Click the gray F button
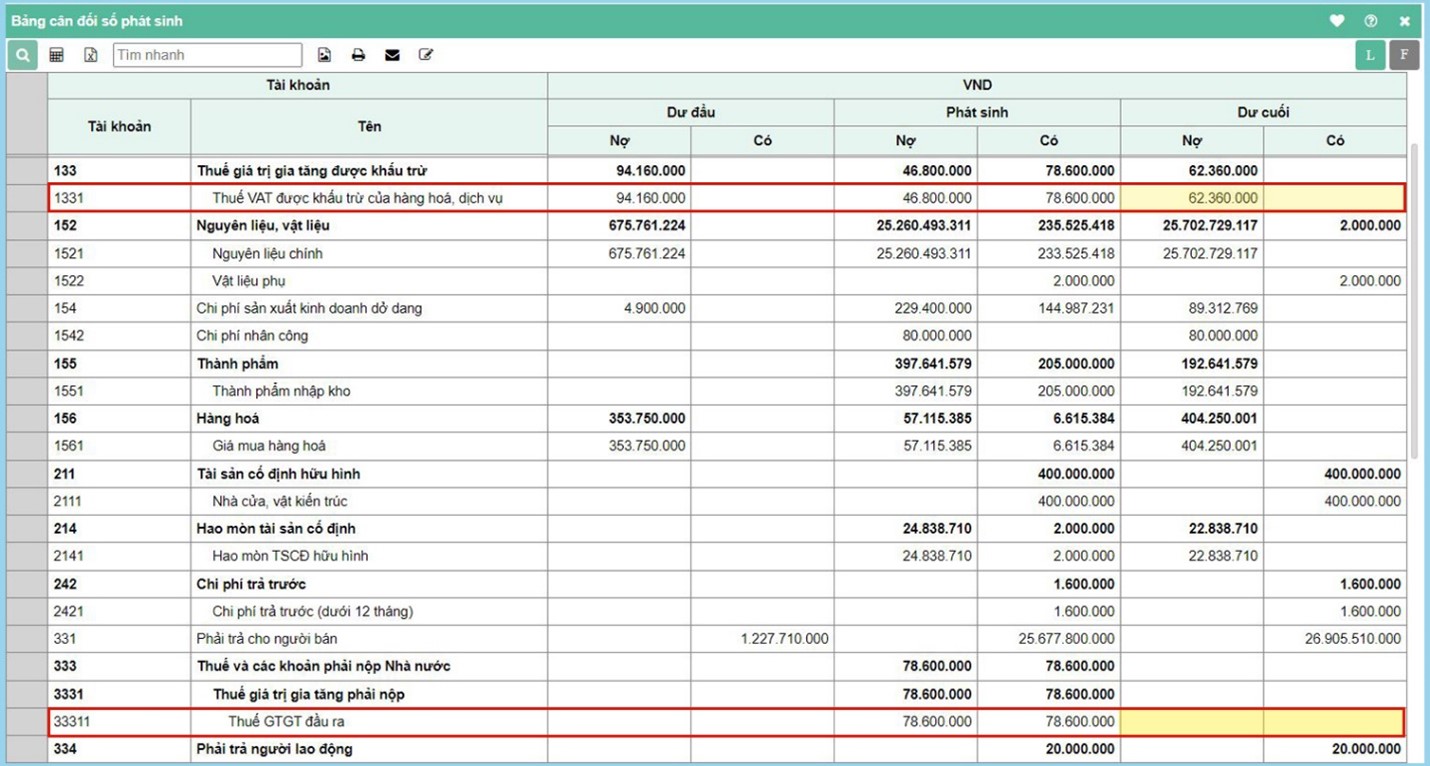 [x=1404, y=55]
